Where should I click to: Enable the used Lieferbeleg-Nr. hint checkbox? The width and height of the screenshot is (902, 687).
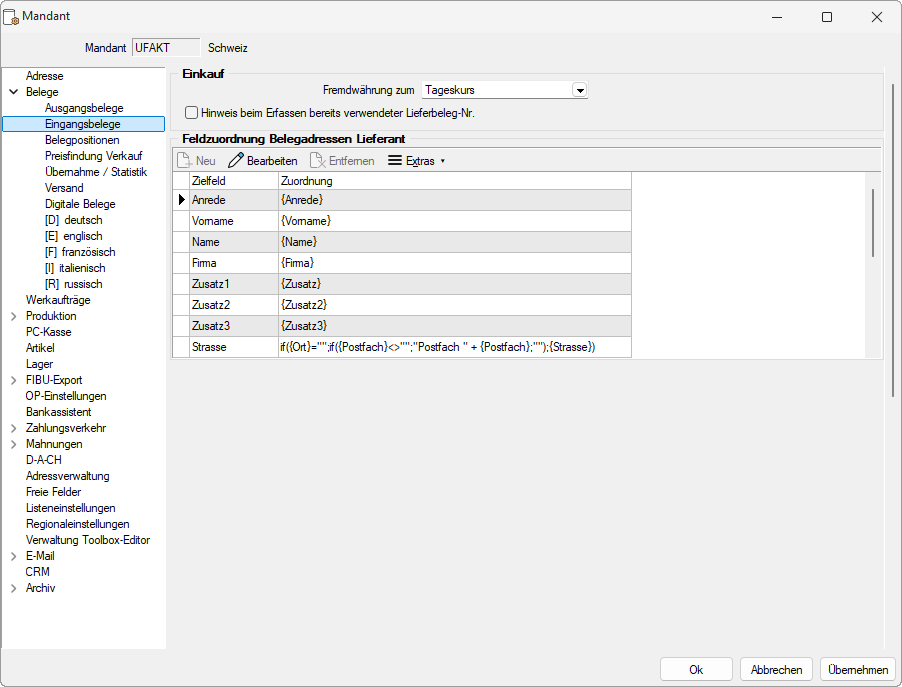click(192, 113)
